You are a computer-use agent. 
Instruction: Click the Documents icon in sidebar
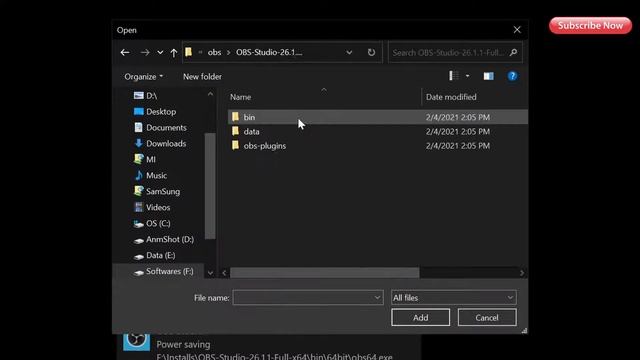pos(139,127)
